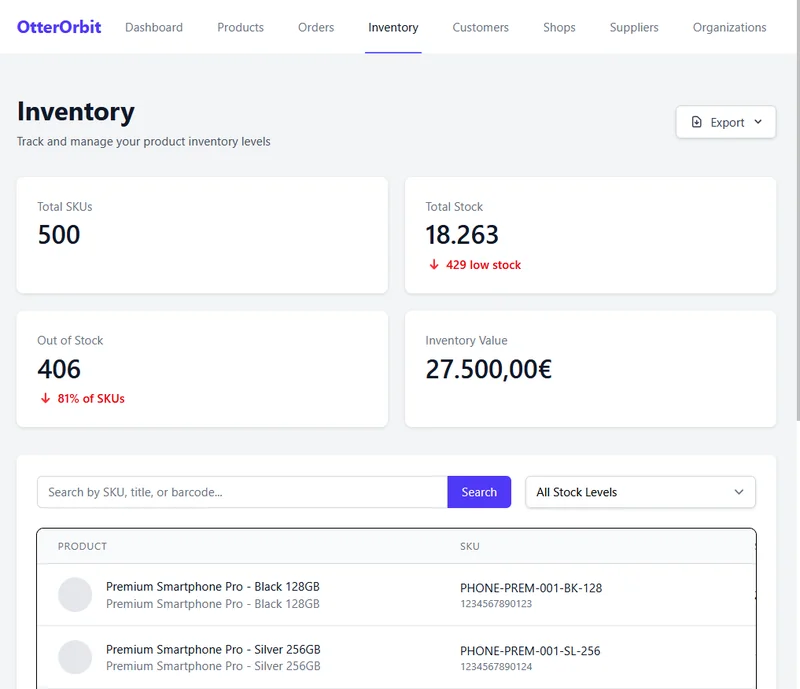Open Premium Smartphone Pro - Black 128GB row
The width and height of the screenshot is (800, 689).
point(213,587)
